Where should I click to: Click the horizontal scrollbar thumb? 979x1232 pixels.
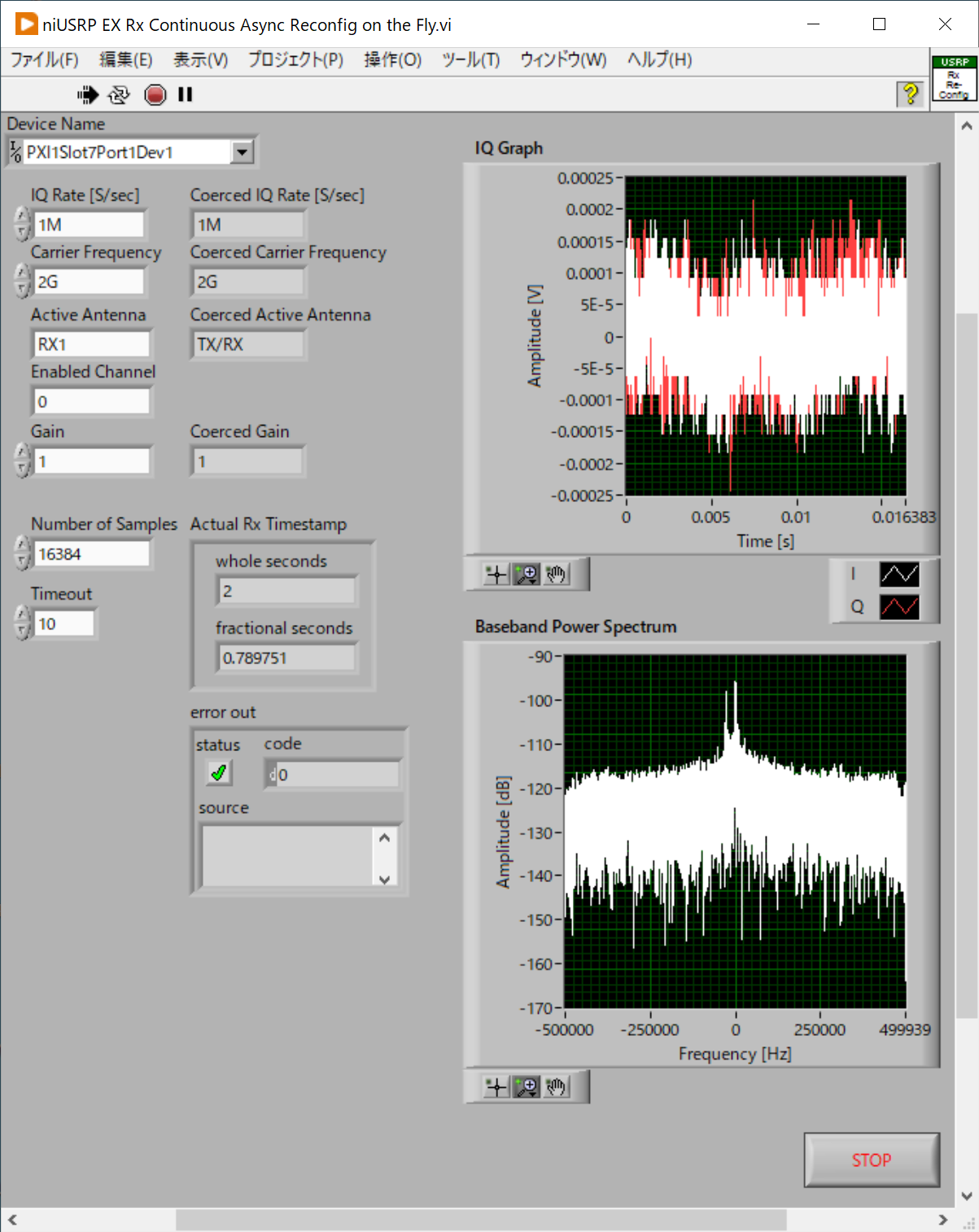481,1220
